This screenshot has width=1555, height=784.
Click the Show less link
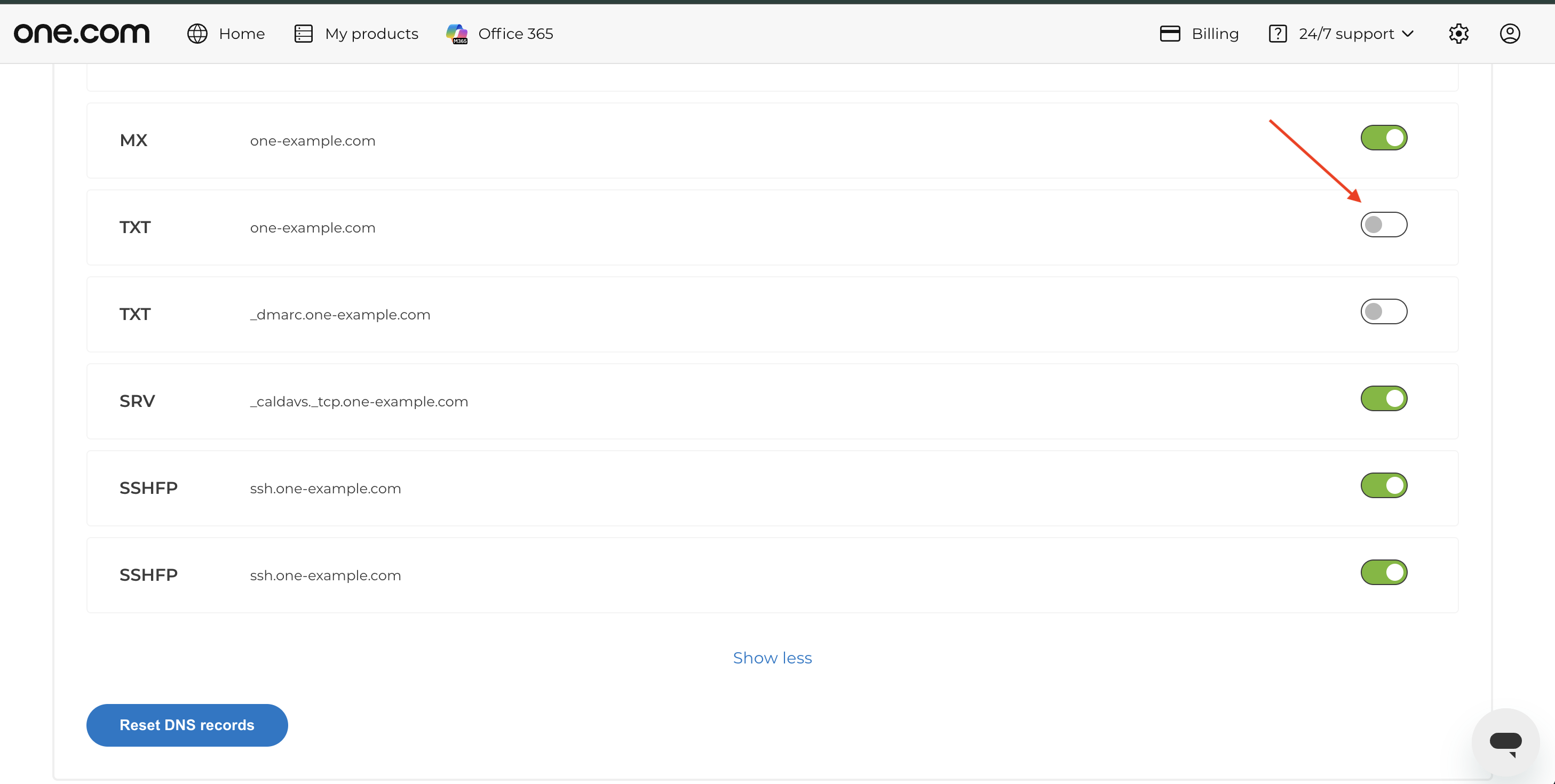pos(772,658)
